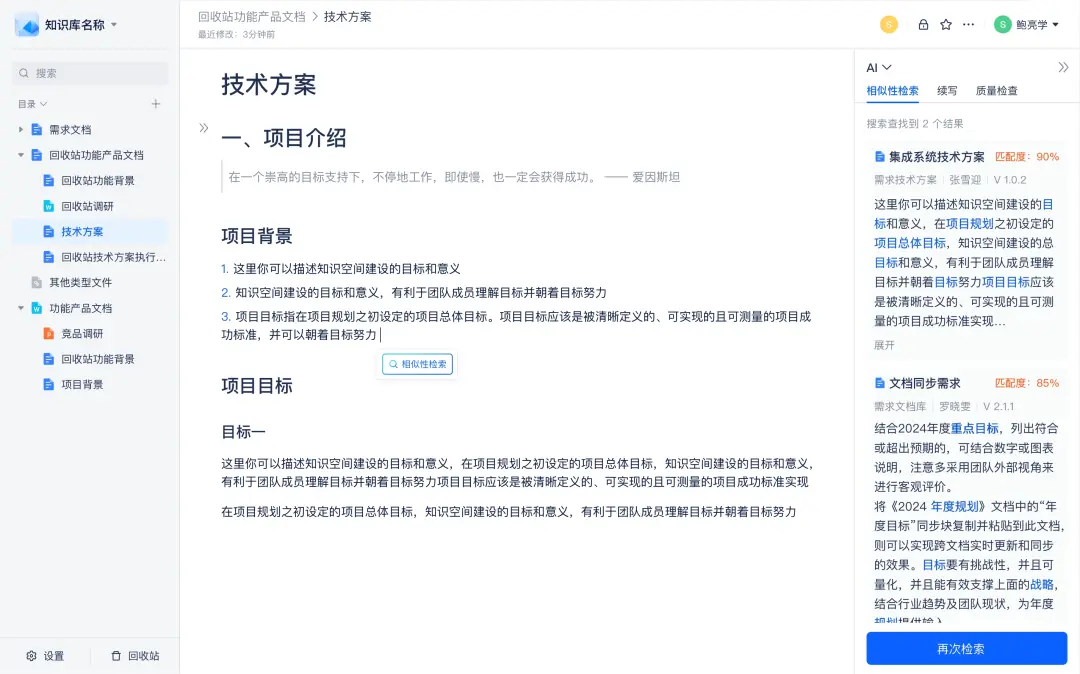Collapse the AI panel with double-chevron
Screen dimensions: 1080x674
[x=1063, y=67]
